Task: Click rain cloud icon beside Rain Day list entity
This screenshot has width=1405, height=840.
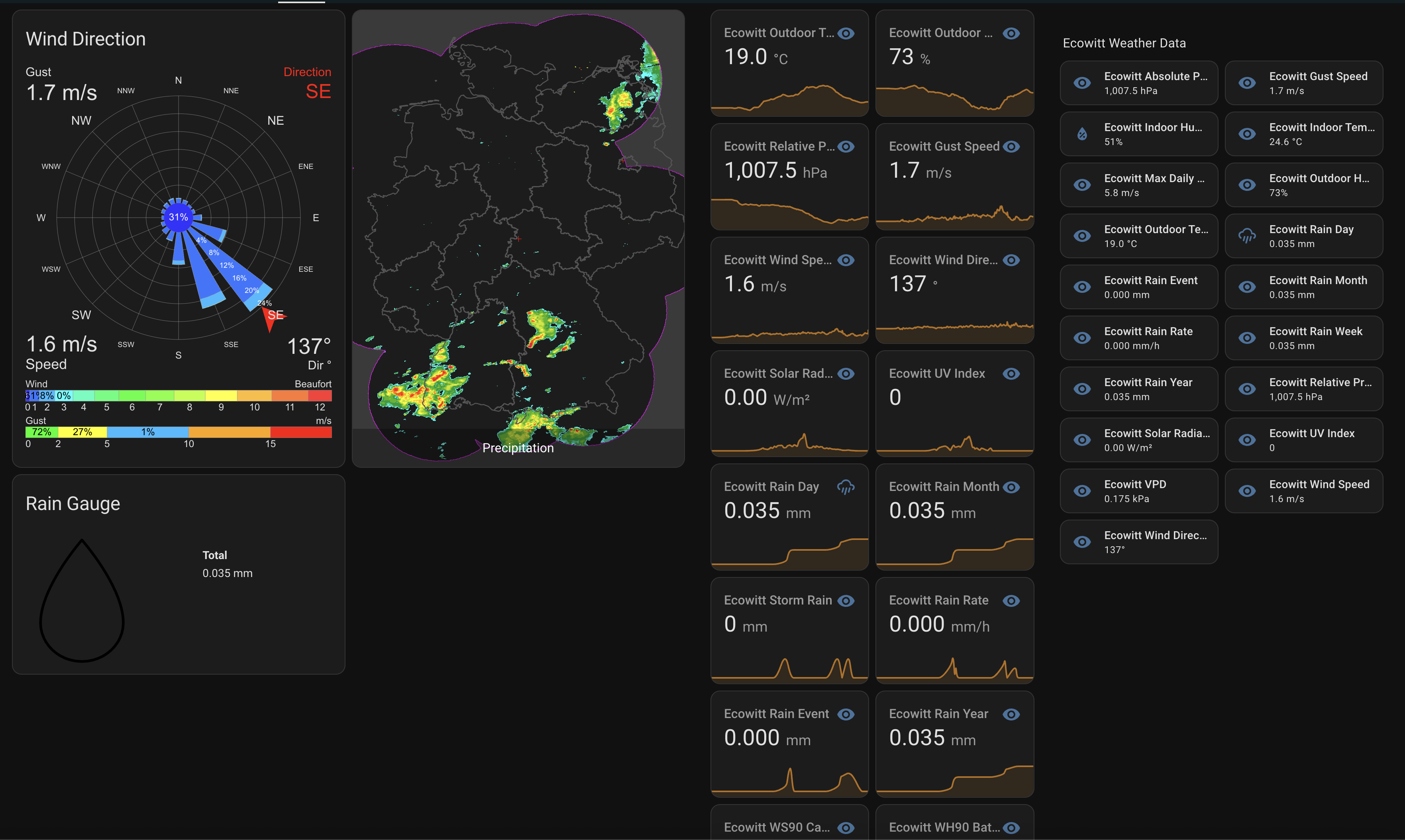Action: pyautogui.click(x=1247, y=236)
